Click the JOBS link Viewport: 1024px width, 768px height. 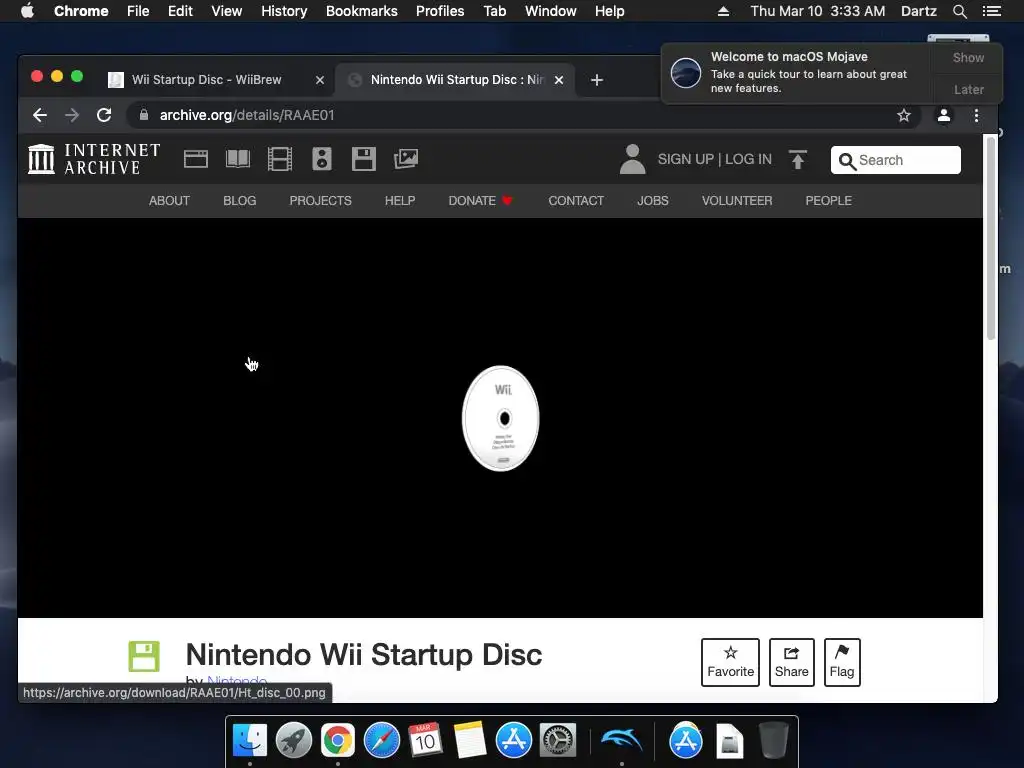coord(653,200)
